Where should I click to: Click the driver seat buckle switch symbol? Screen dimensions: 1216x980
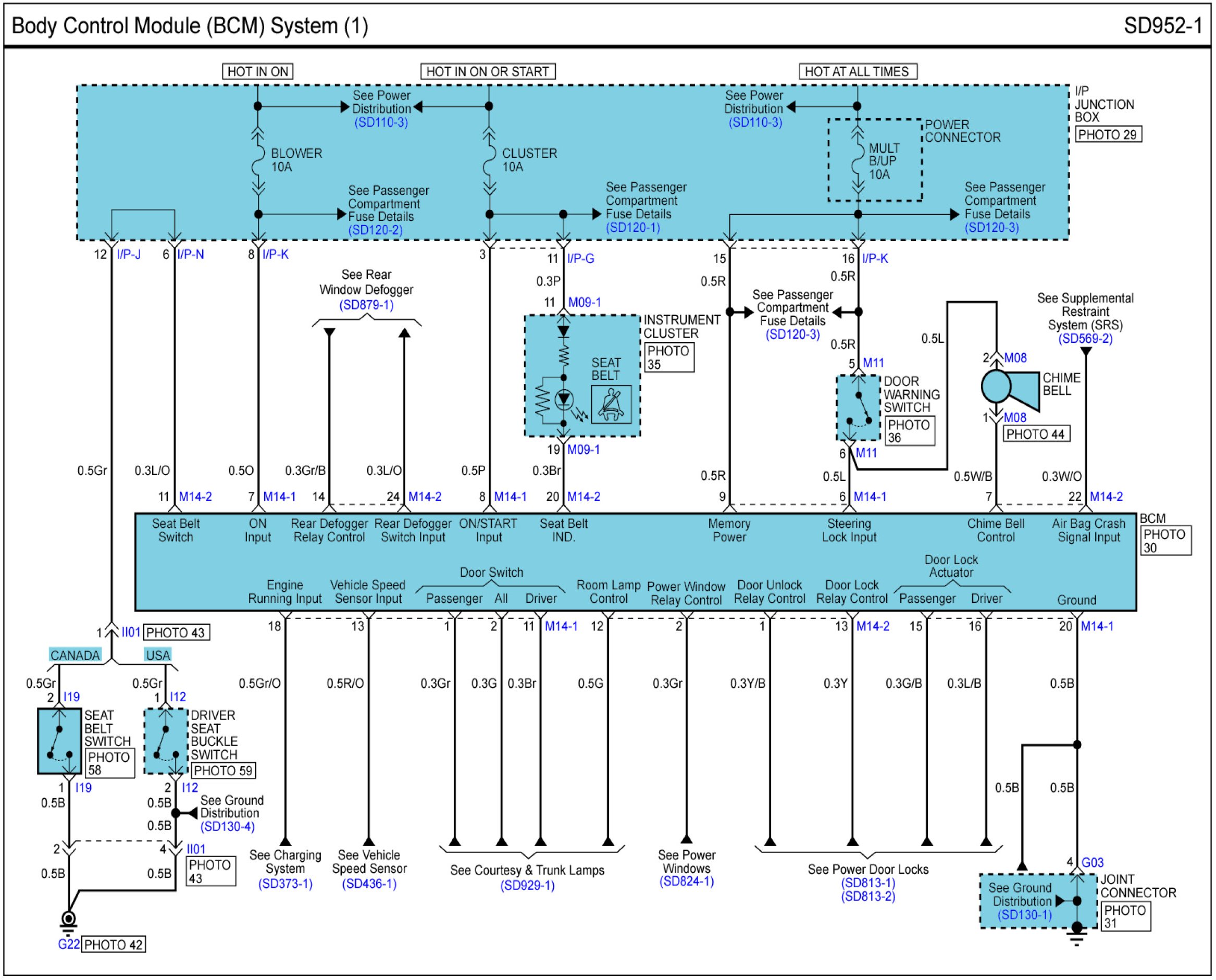pos(166,741)
